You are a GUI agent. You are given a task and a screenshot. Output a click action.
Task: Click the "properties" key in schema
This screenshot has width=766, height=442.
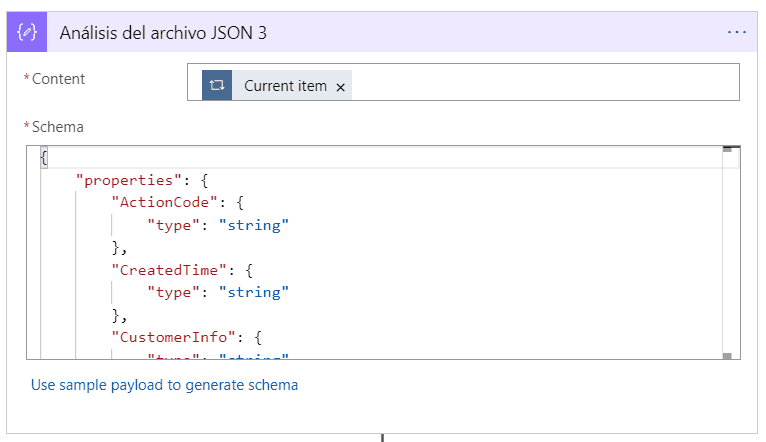[129, 180]
